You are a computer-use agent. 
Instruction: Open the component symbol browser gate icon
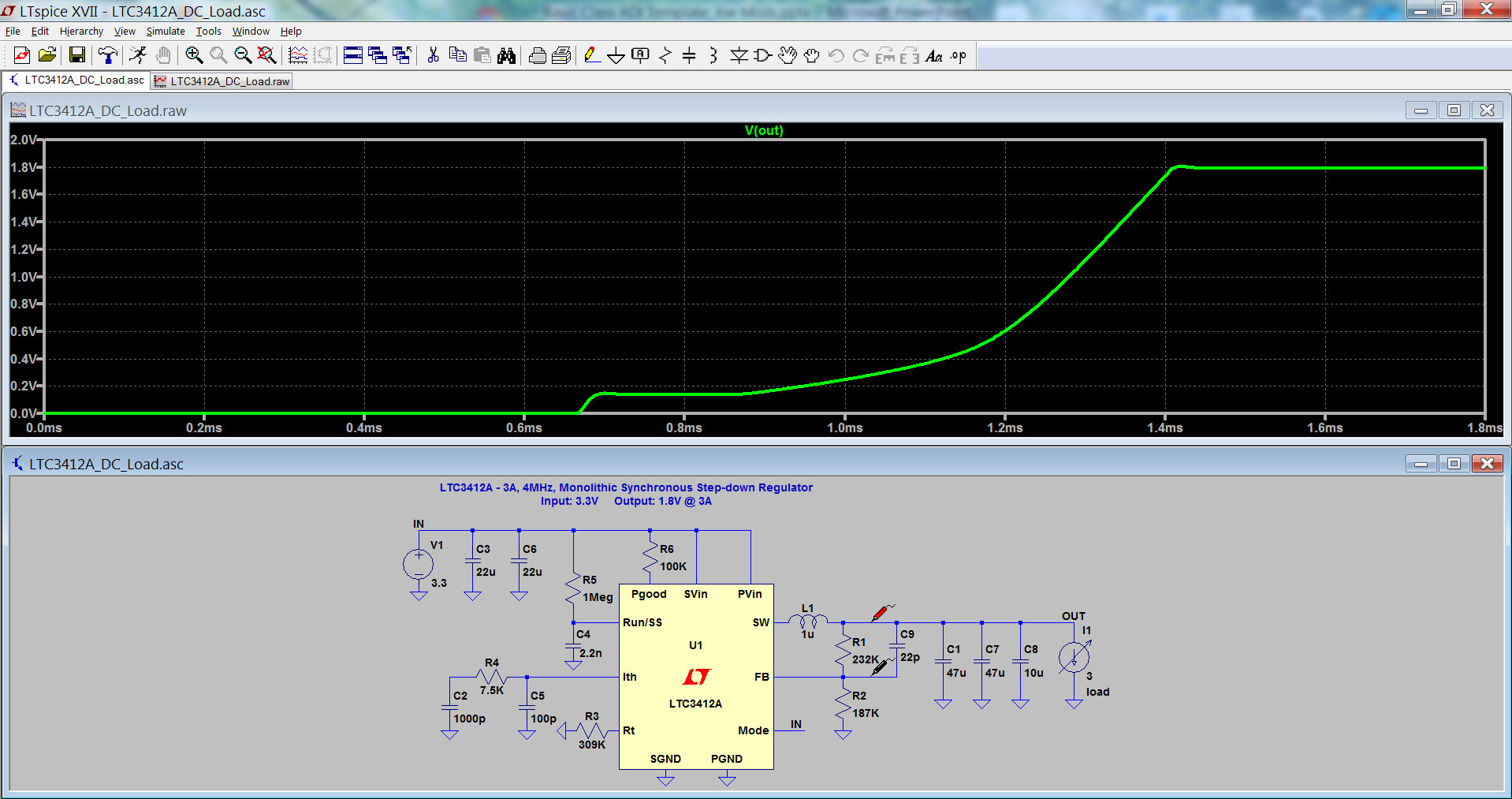(x=762, y=55)
